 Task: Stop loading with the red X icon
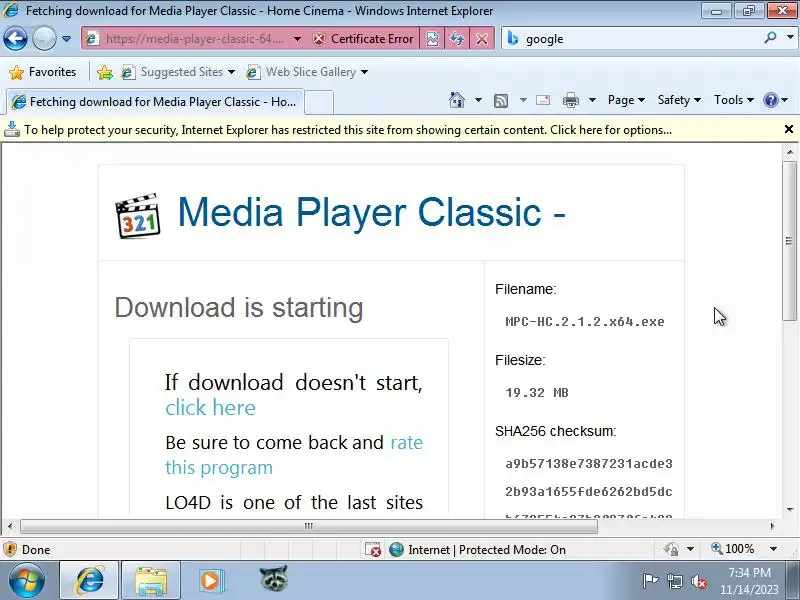(481, 39)
